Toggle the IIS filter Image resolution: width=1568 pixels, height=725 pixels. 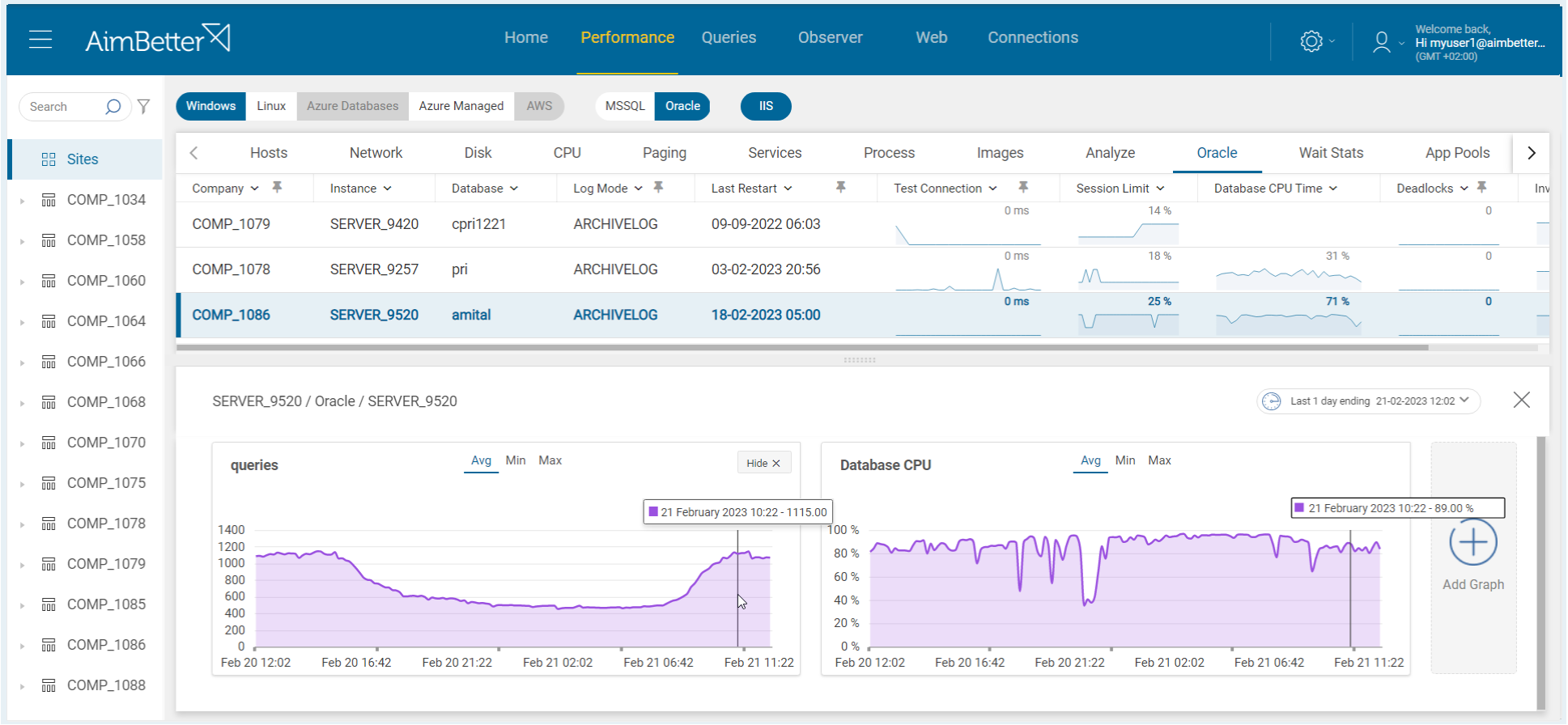pos(766,106)
